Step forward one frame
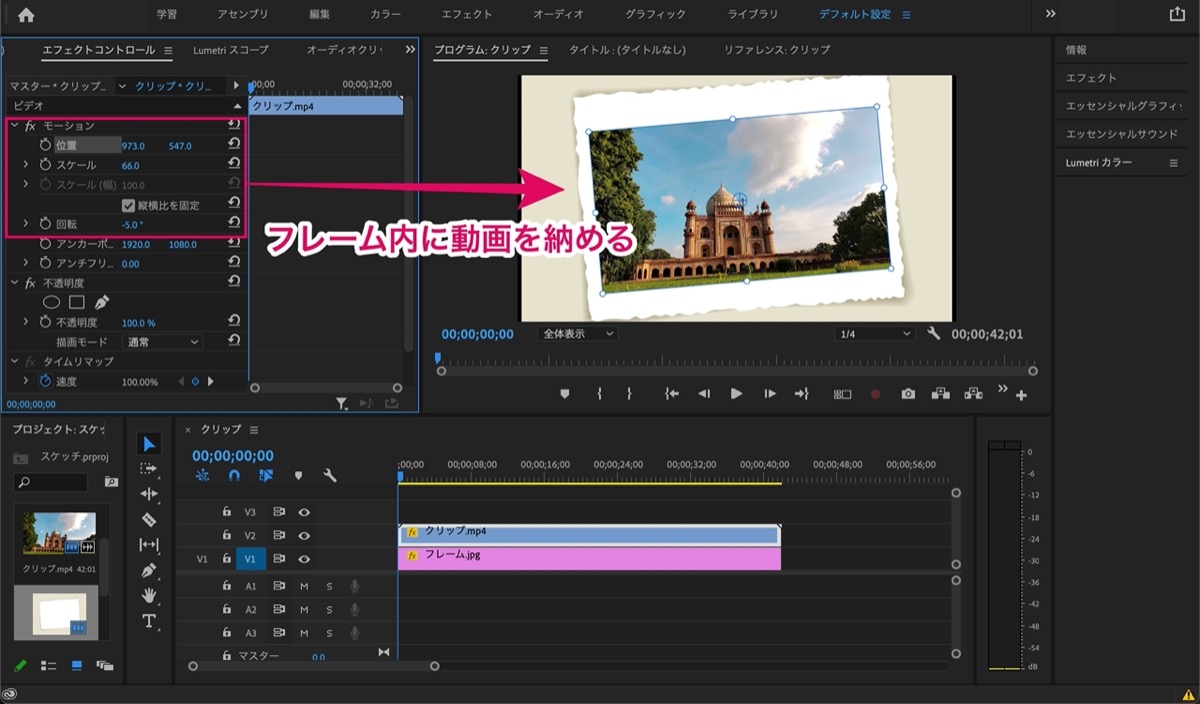This screenshot has height=704, width=1200. pos(769,394)
